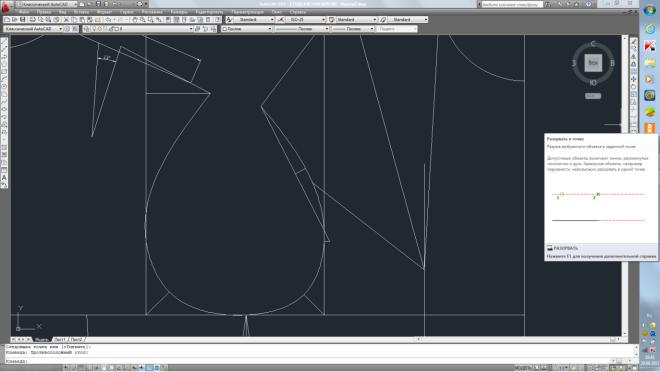The image size is (660, 372).
Task: Open the Формат menu
Action: 104,12
